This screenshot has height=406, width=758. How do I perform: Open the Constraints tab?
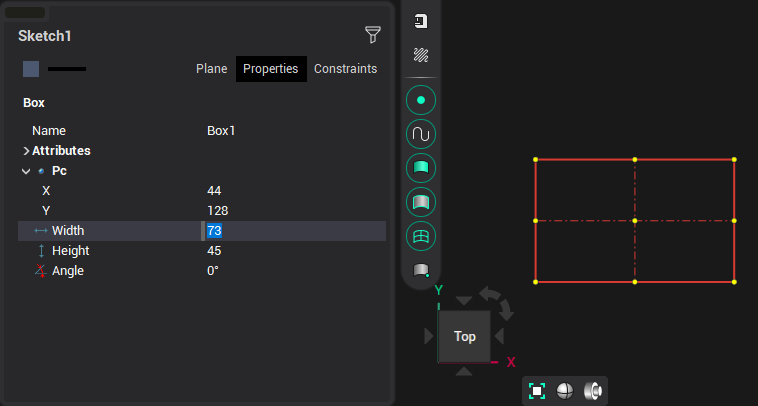345,69
